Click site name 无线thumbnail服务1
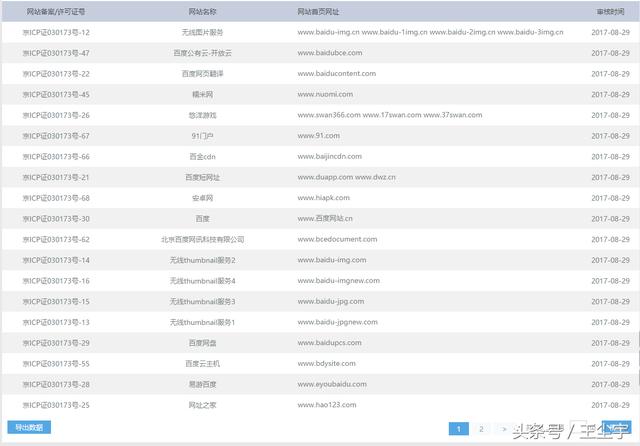This screenshot has width=640, height=446. (202, 322)
